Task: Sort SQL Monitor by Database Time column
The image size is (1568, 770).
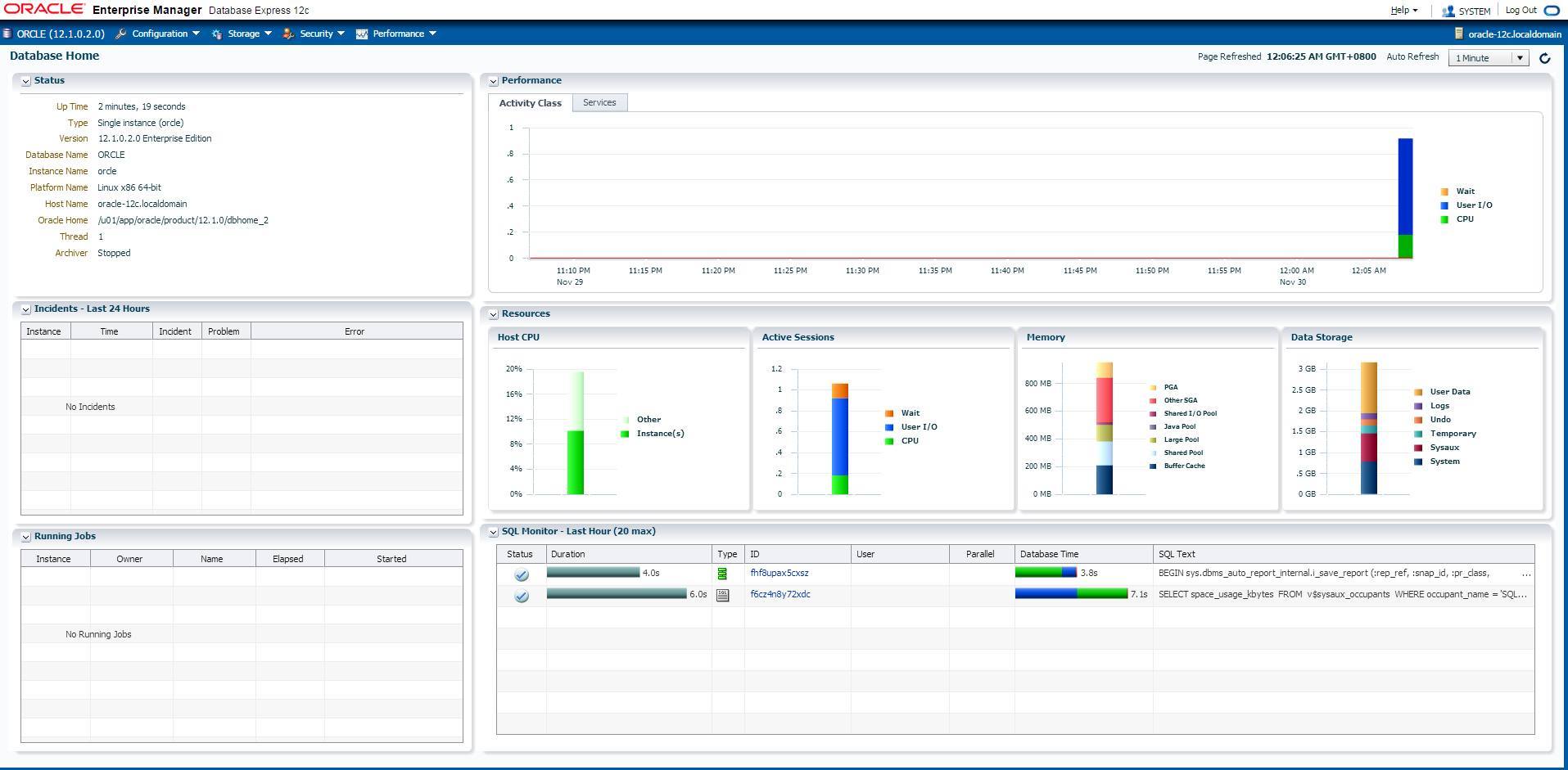Action: pyautogui.click(x=1083, y=554)
